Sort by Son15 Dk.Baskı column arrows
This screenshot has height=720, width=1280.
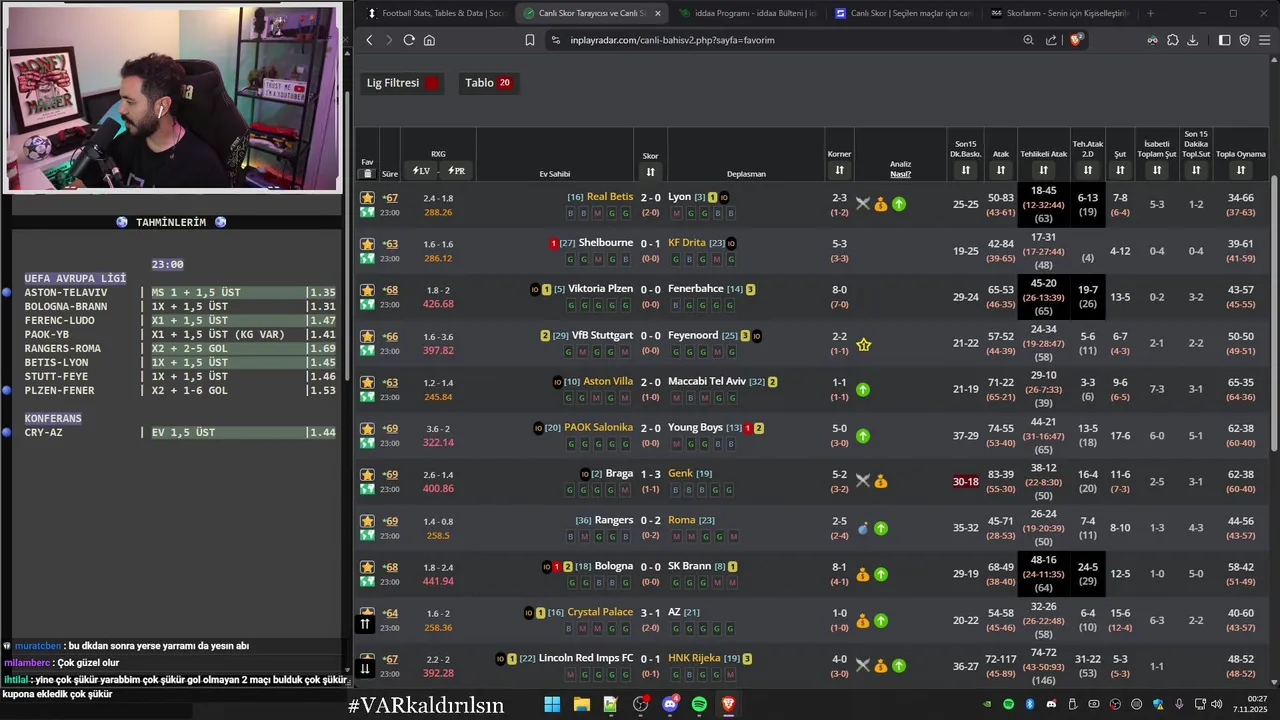pyautogui.click(x=965, y=171)
